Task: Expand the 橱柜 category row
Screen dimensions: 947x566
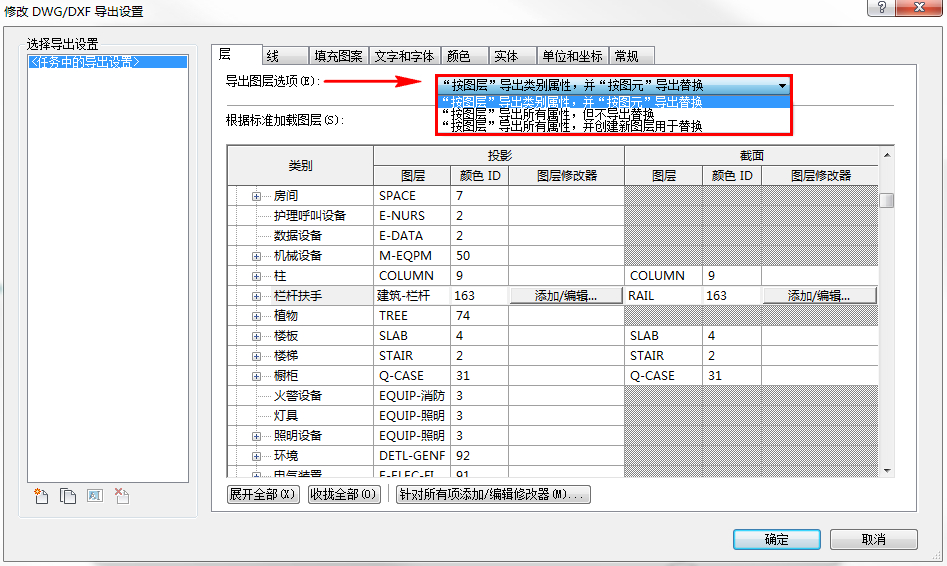Action: pyautogui.click(x=256, y=376)
